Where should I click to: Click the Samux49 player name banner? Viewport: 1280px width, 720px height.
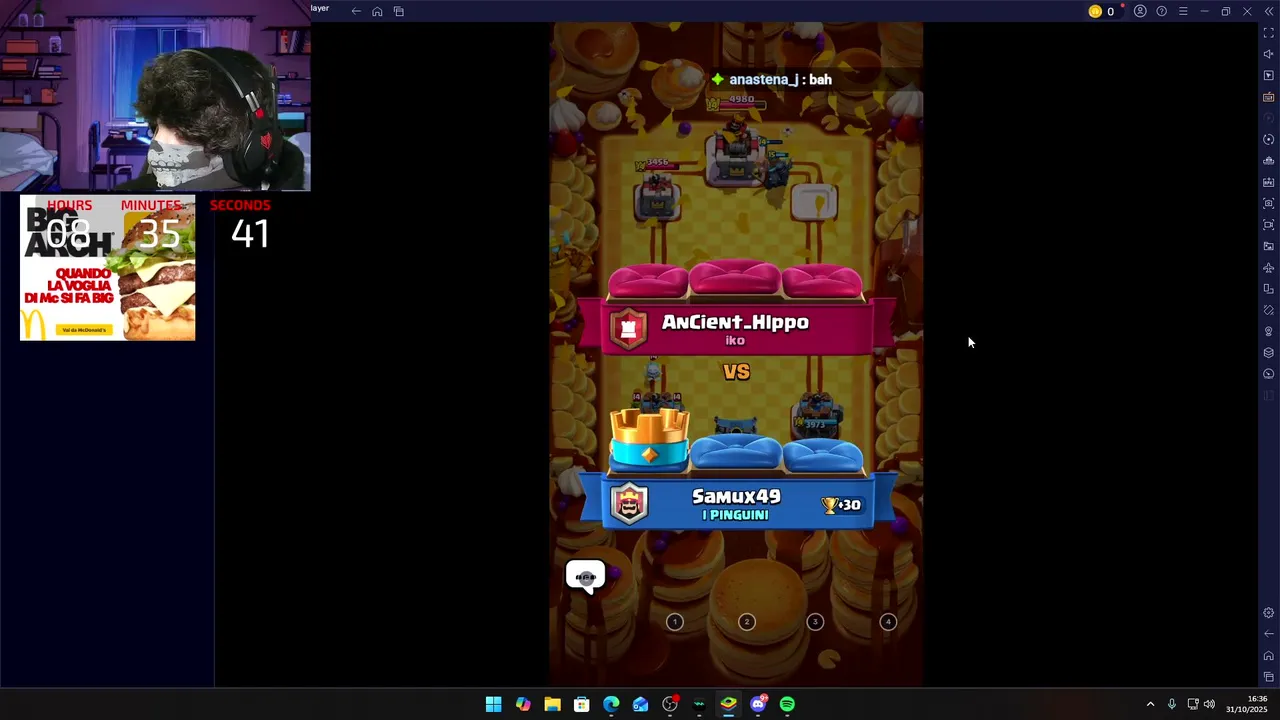(x=736, y=503)
